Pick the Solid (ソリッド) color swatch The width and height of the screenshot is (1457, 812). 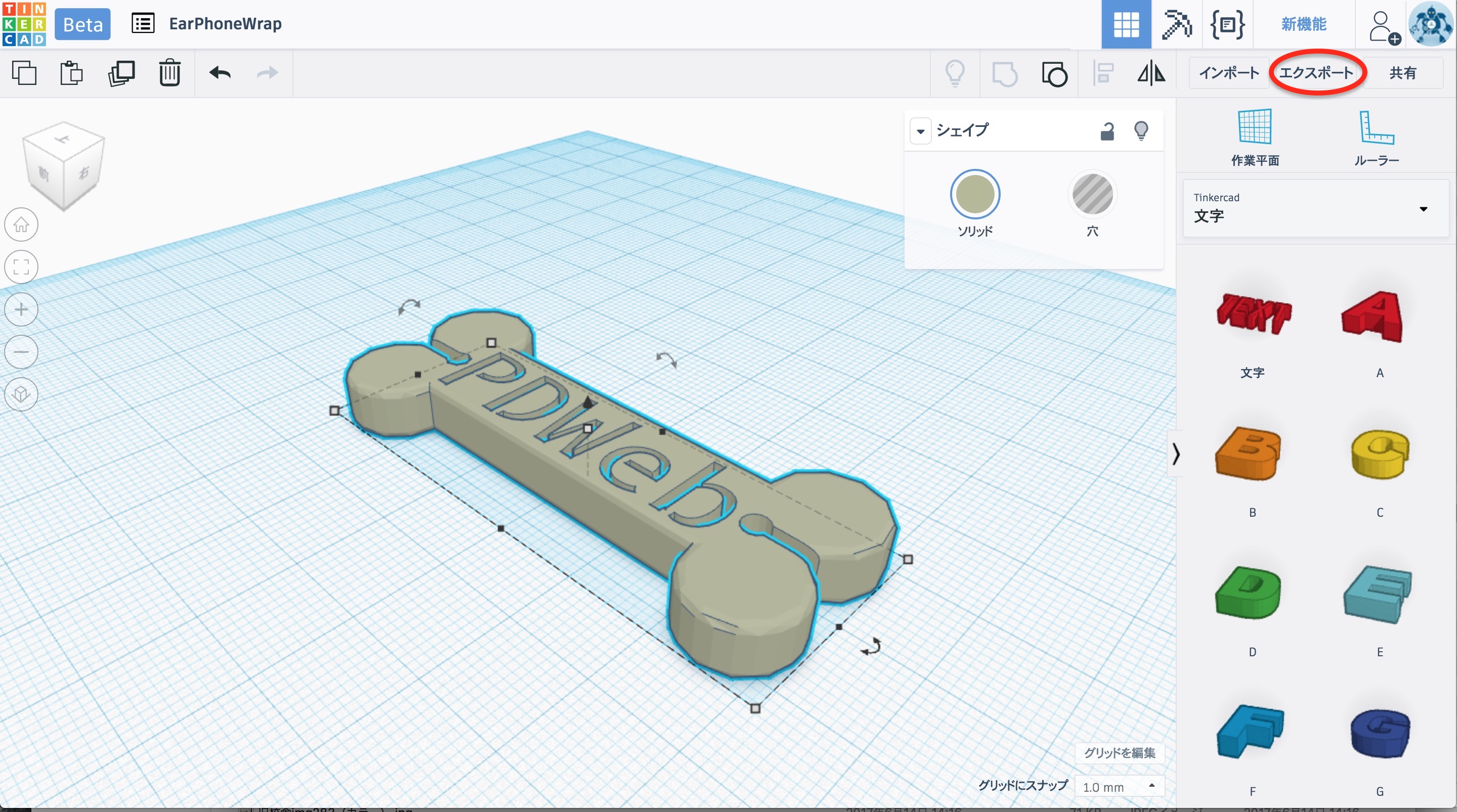coord(974,195)
